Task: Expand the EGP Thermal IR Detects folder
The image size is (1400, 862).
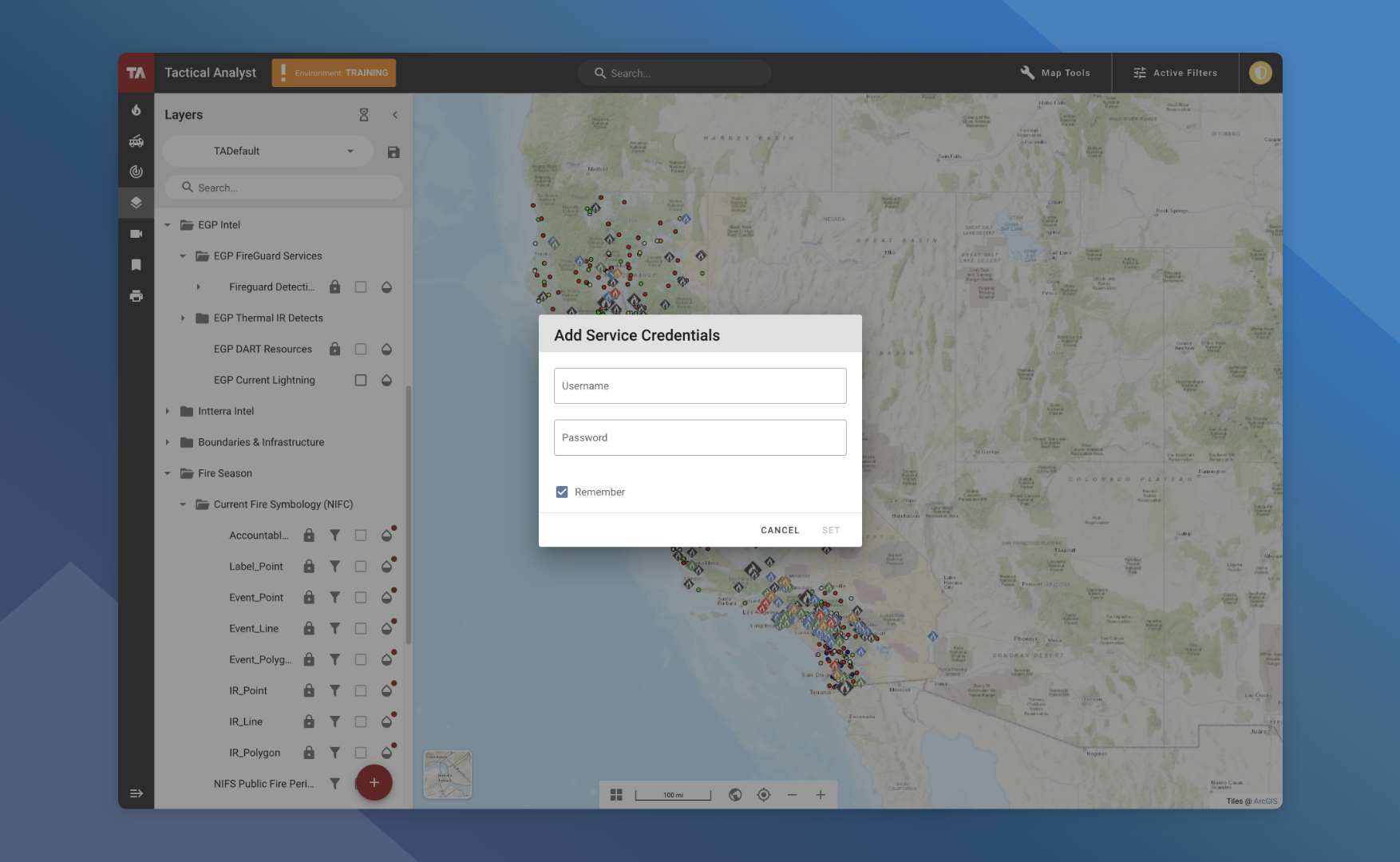Action: point(183,318)
